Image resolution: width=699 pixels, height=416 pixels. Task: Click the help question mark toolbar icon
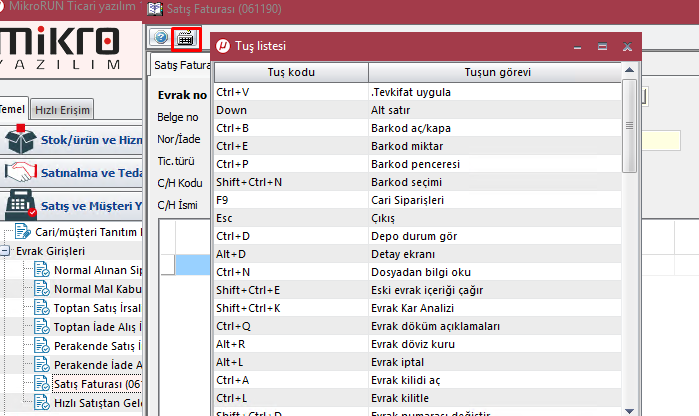tap(159, 39)
